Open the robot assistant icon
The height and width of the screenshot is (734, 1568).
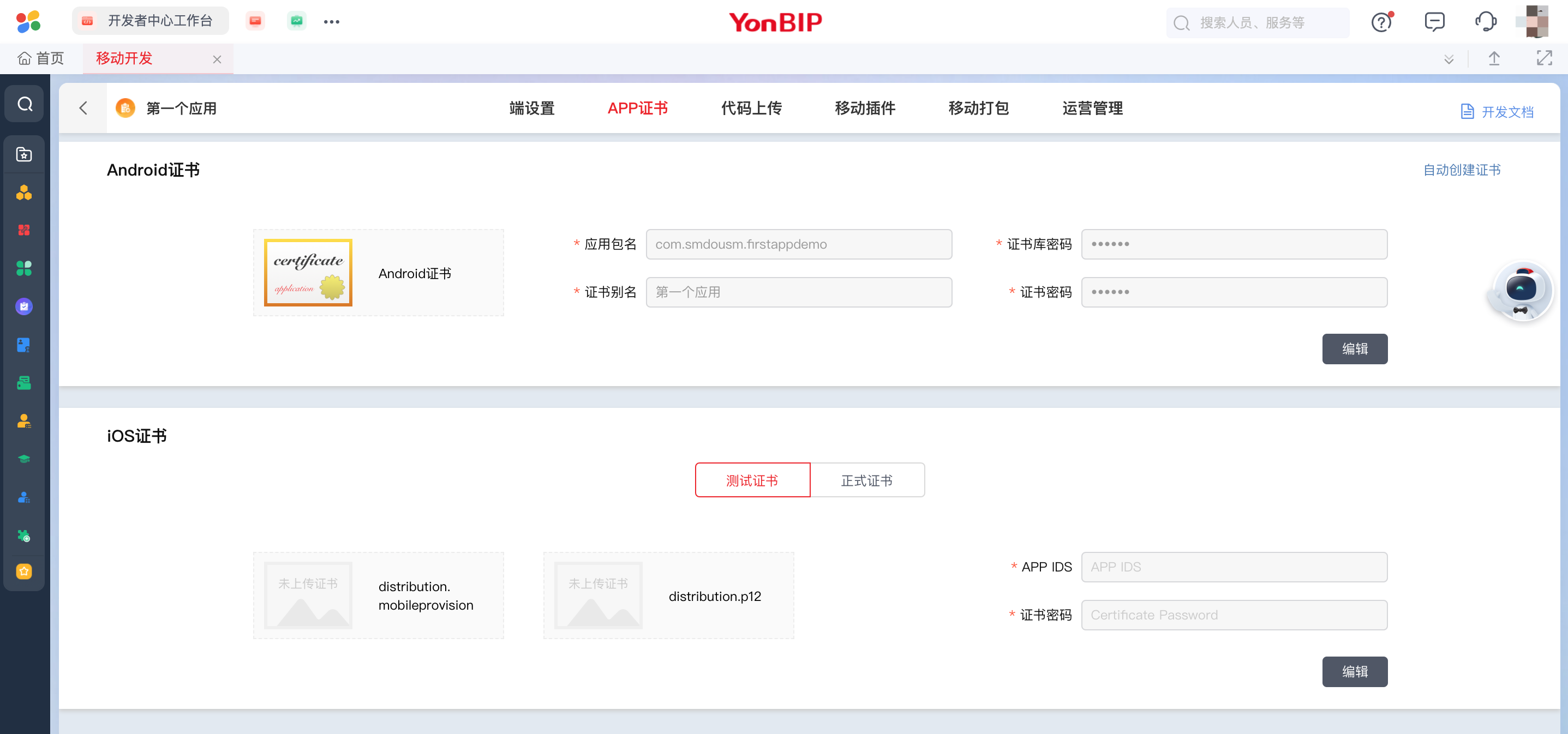[1521, 292]
